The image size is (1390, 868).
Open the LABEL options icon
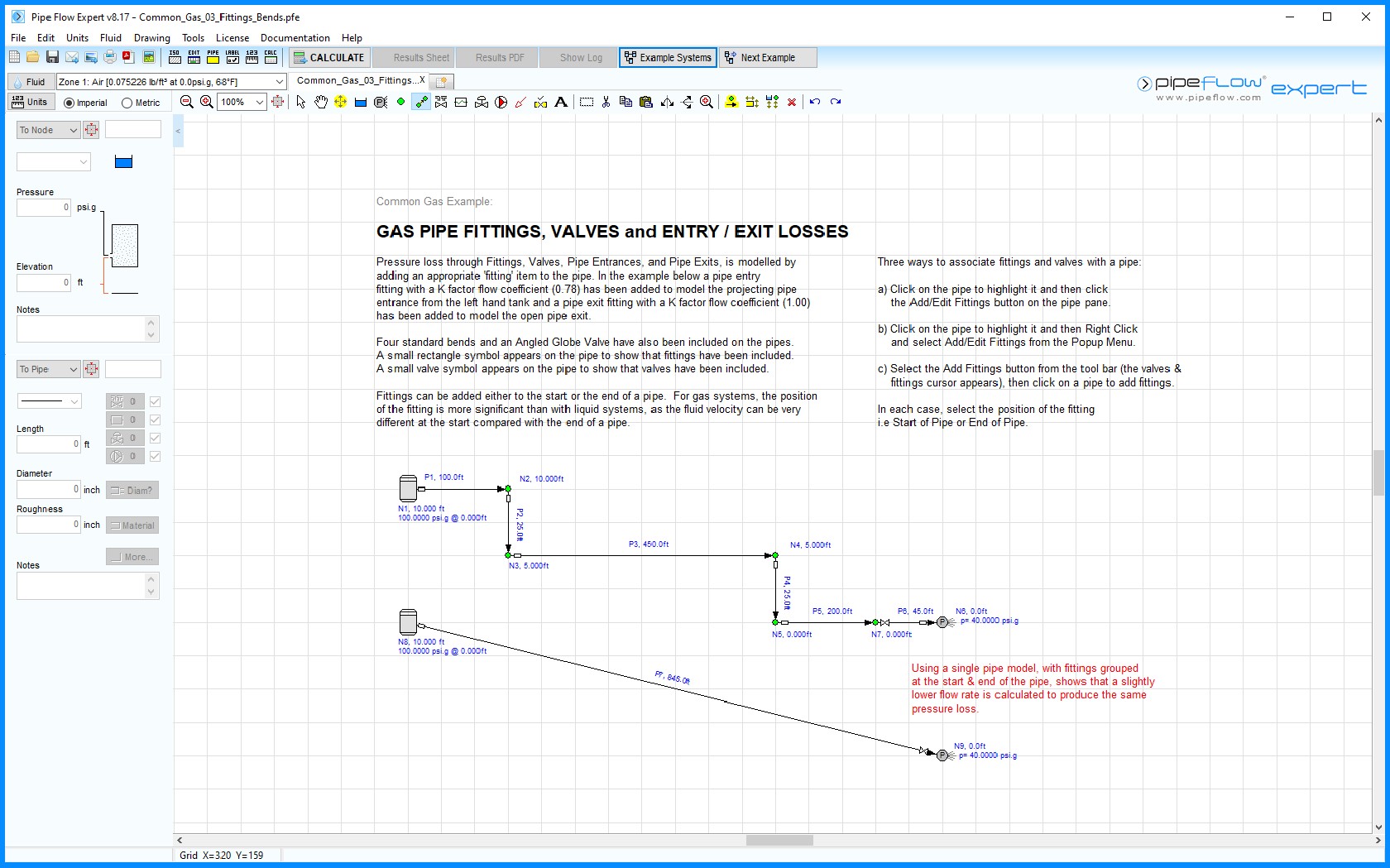[x=232, y=57]
